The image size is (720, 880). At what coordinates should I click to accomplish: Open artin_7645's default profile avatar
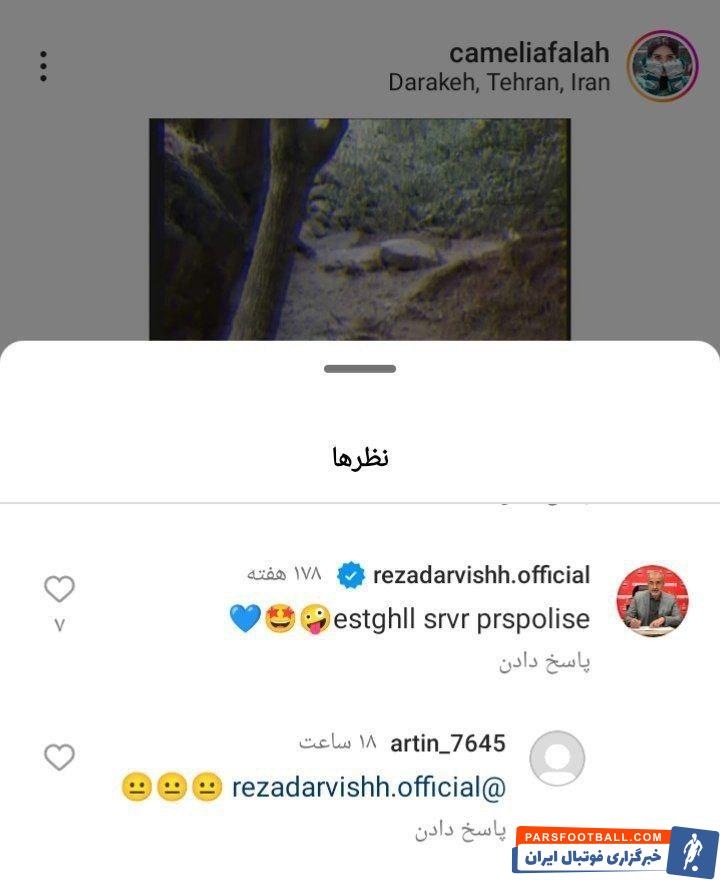coord(557,758)
